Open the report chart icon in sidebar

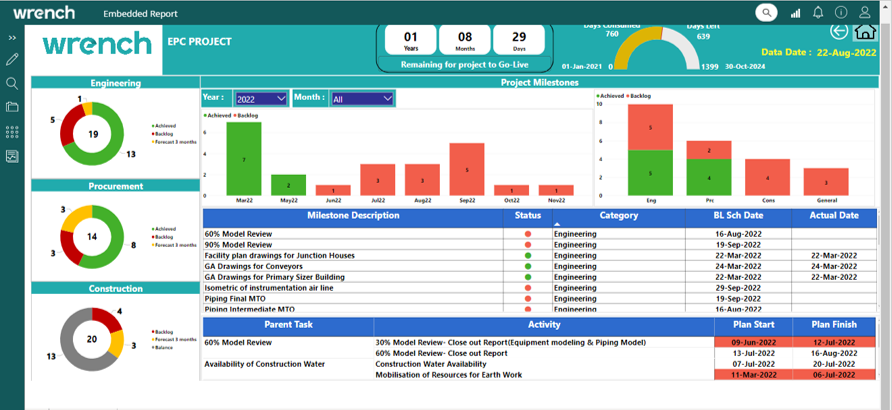[x=12, y=156]
